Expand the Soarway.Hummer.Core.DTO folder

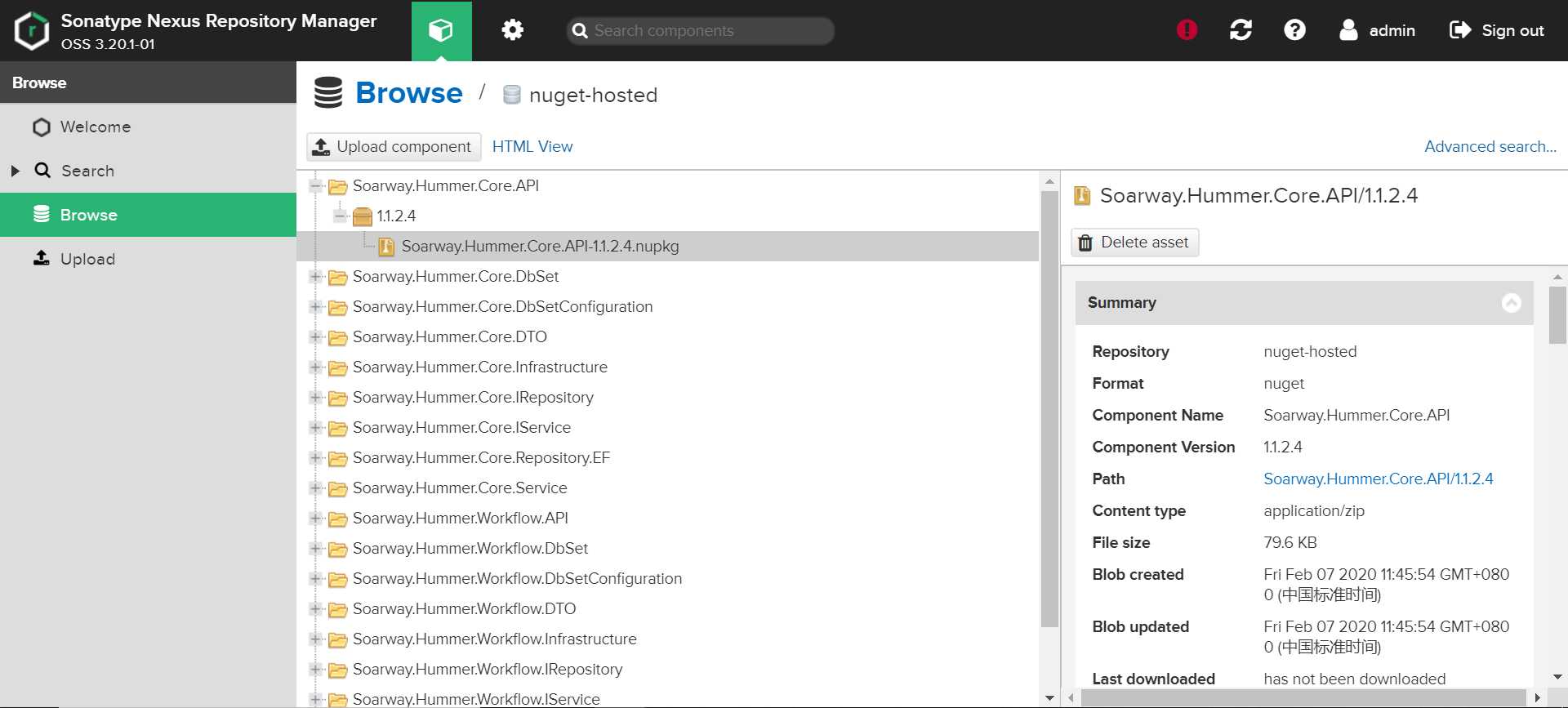pos(316,337)
